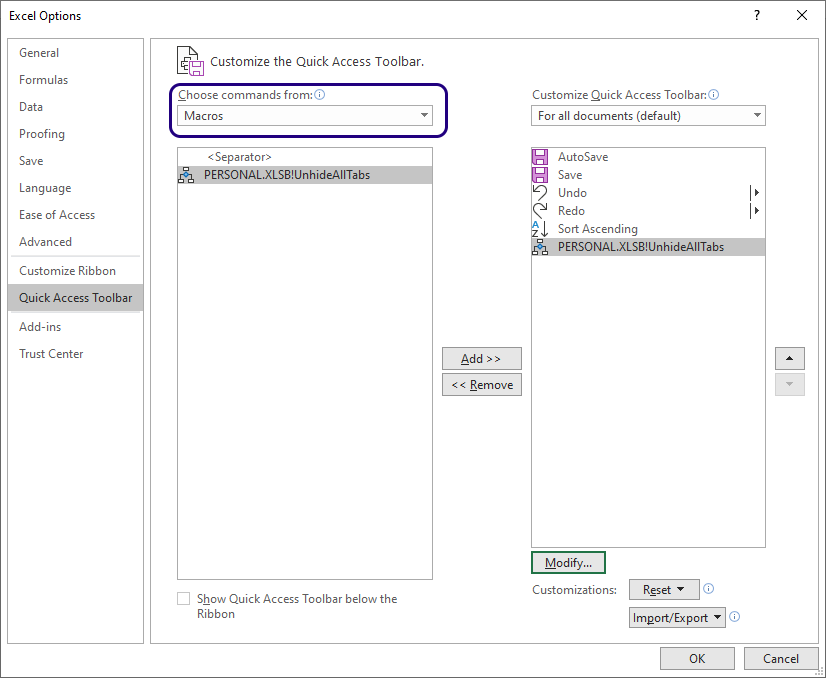The image size is (826, 678).
Task: Select the AutoSave entry text
Action: coord(583,157)
